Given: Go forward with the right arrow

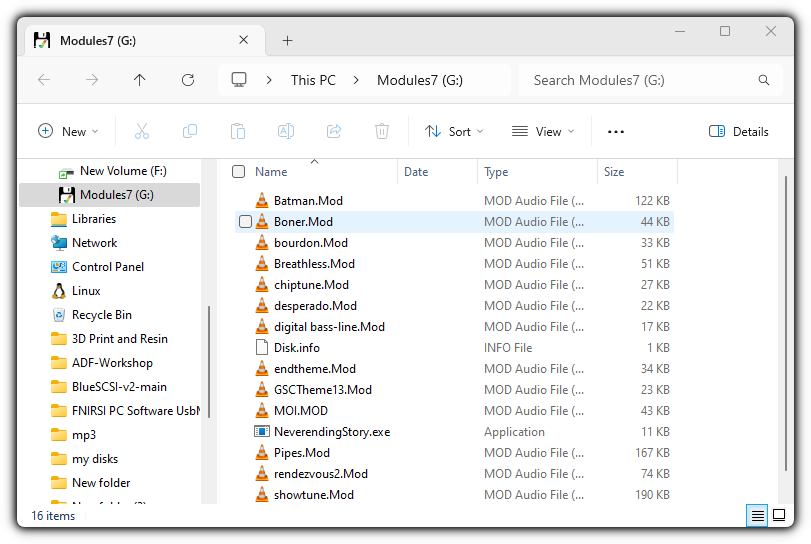Looking at the screenshot, I should coord(92,80).
